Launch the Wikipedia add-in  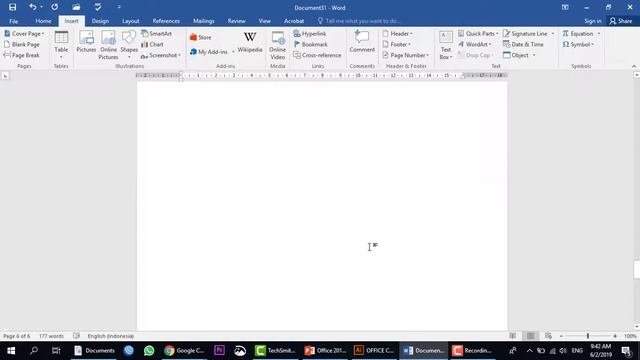[x=250, y=42]
